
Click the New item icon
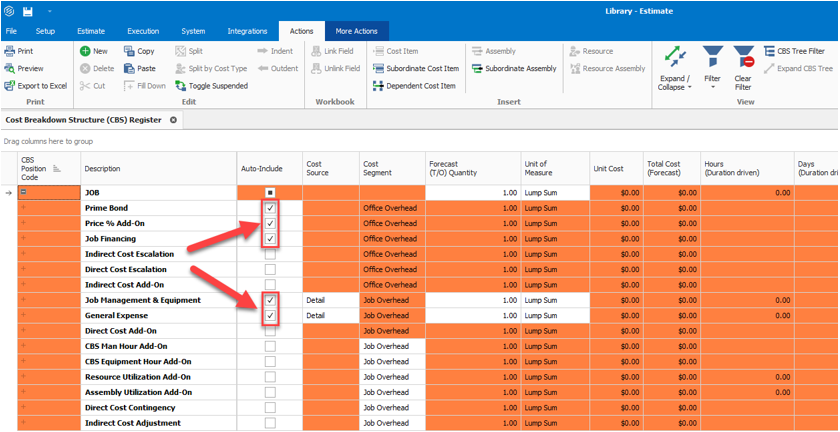click(85, 51)
